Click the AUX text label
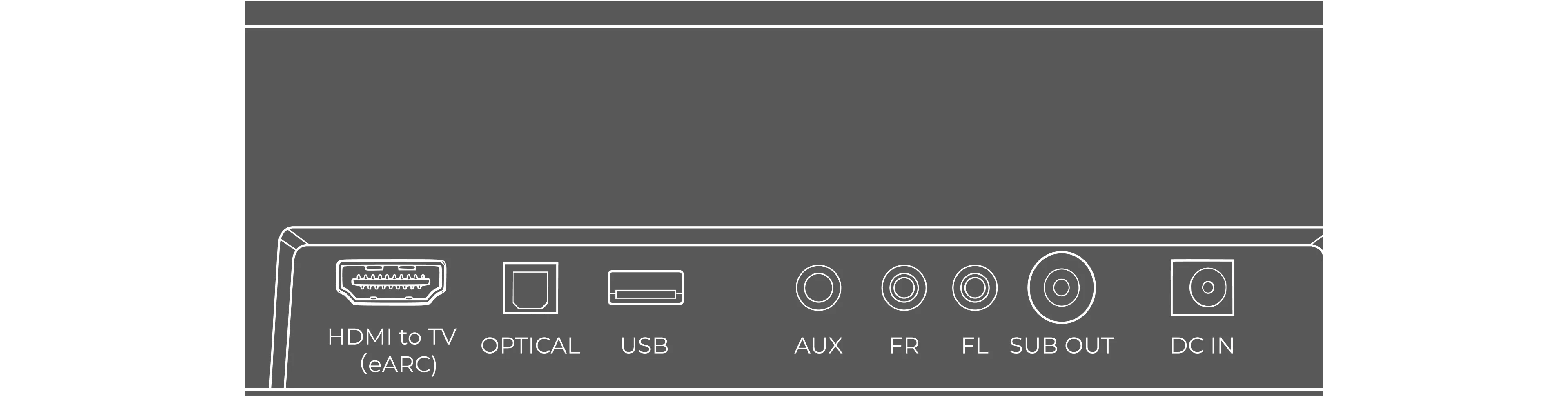Screen dimensions: 1568x398 [818, 346]
